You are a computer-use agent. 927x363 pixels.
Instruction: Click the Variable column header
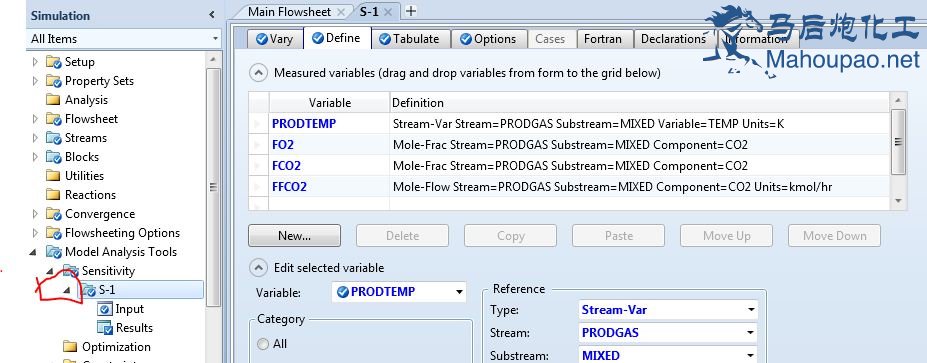[329, 103]
